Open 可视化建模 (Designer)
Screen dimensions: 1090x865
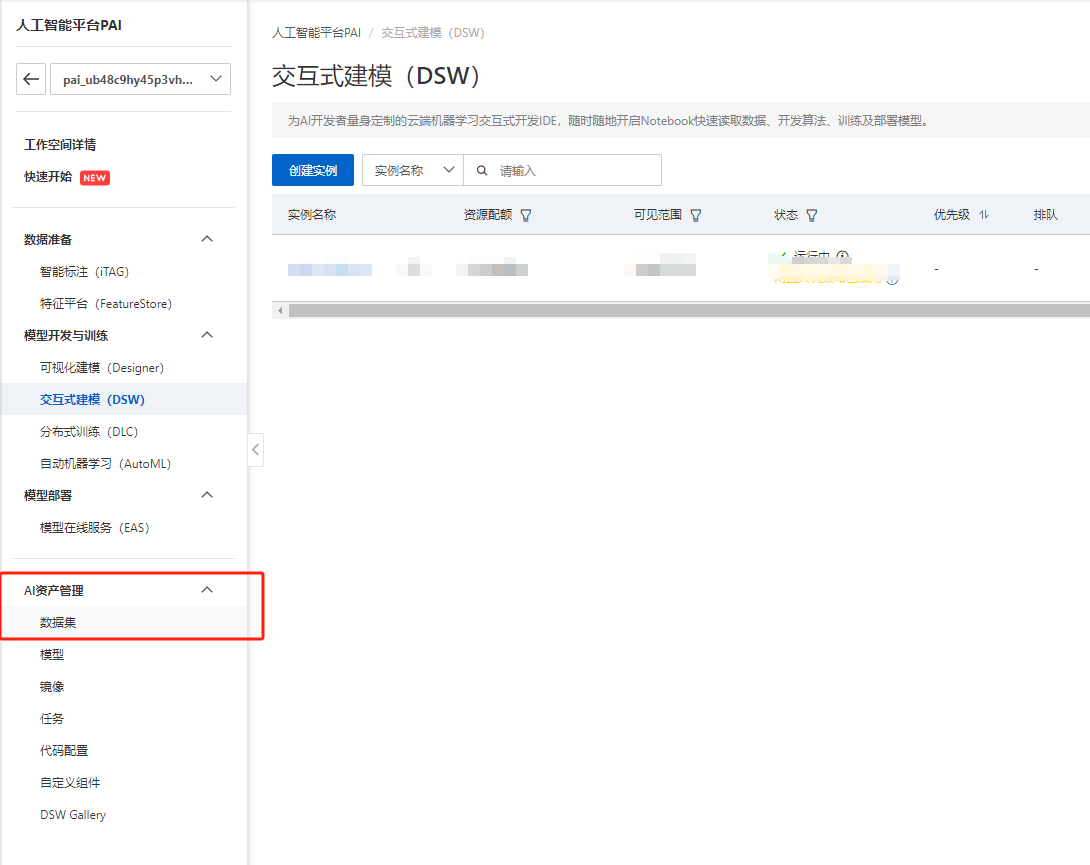tap(101, 367)
